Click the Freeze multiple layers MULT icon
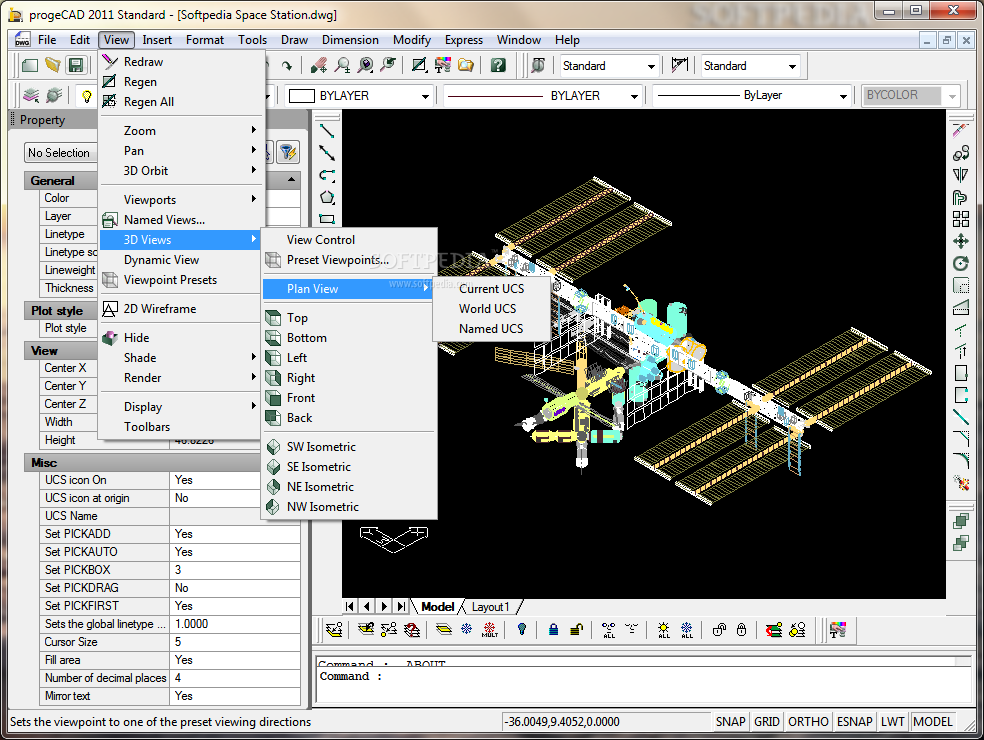984x740 pixels. (489, 630)
